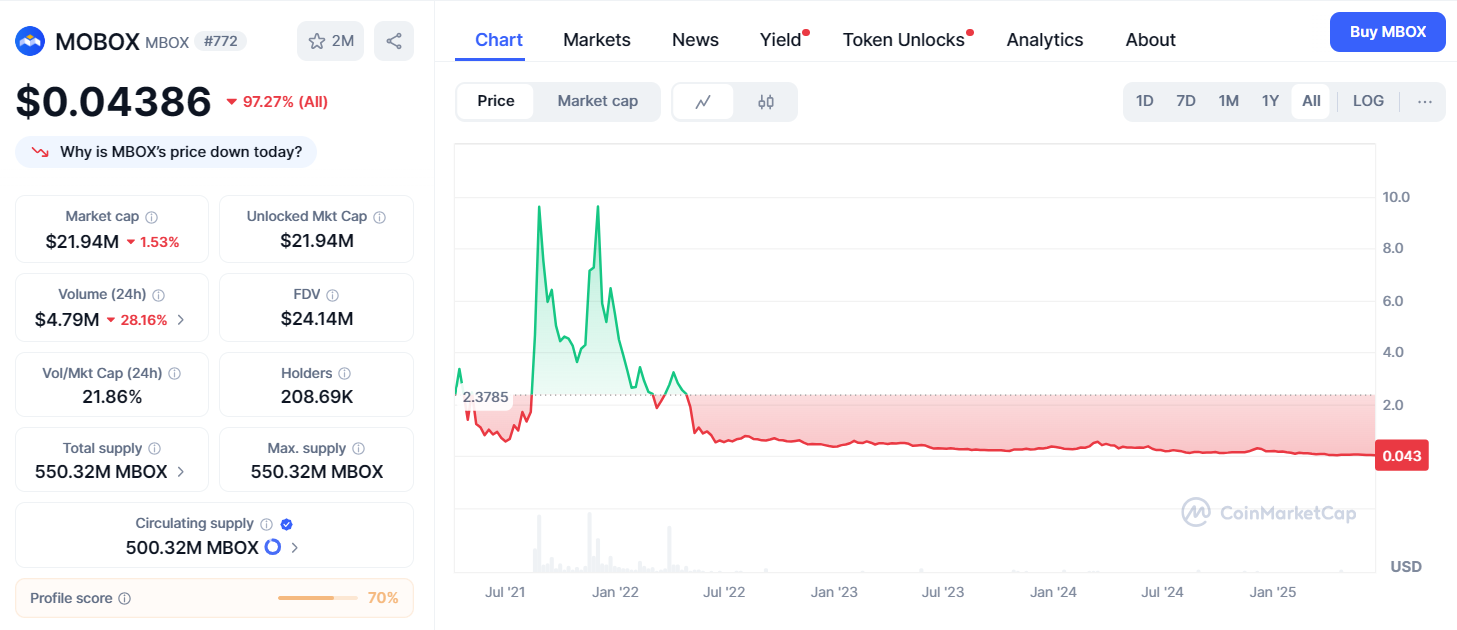Viewport: 1457px width, 630px height.
Task: Show Unlocked Mkt Cap info icon
Action: pyautogui.click(x=379, y=217)
